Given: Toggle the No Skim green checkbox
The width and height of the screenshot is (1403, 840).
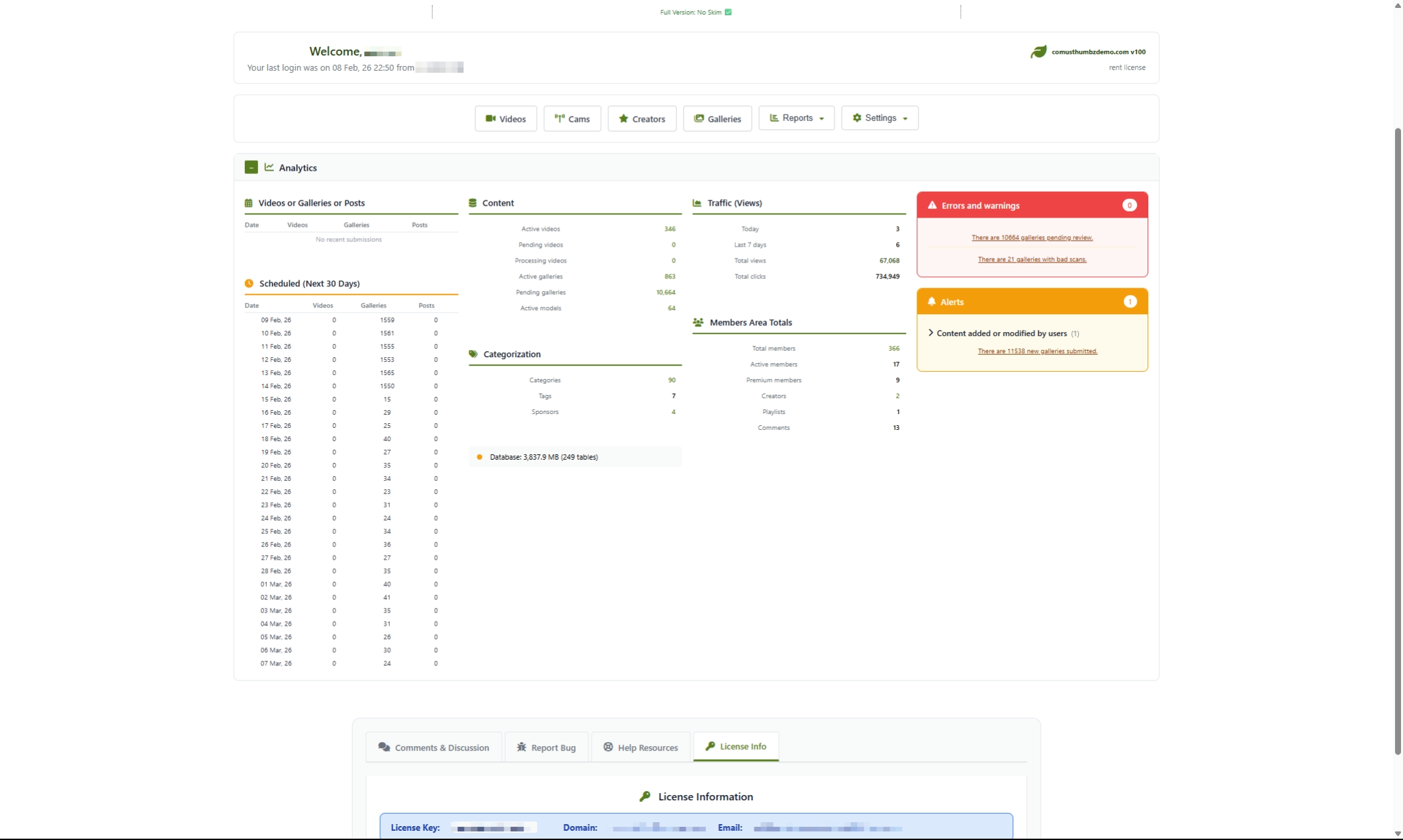Looking at the screenshot, I should [x=728, y=12].
